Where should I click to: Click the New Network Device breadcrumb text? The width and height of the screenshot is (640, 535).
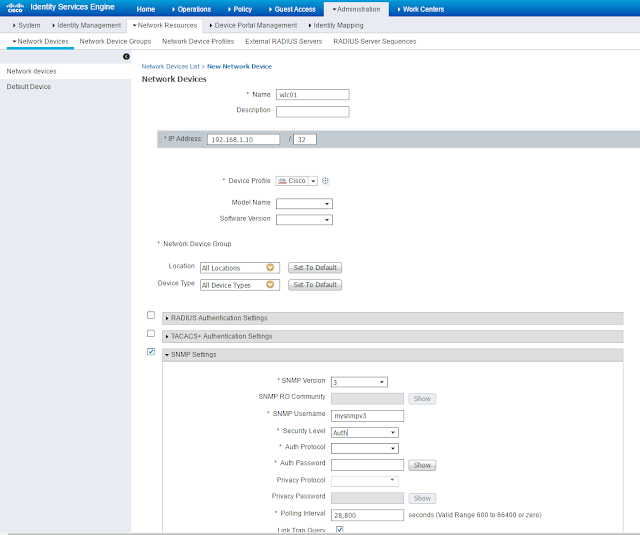pos(239,66)
